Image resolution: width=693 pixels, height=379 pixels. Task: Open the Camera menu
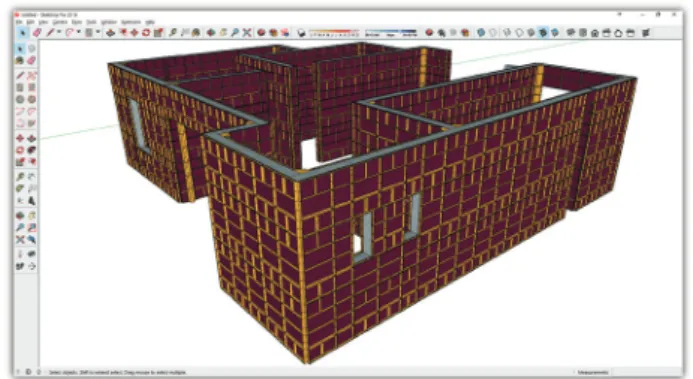60,22
